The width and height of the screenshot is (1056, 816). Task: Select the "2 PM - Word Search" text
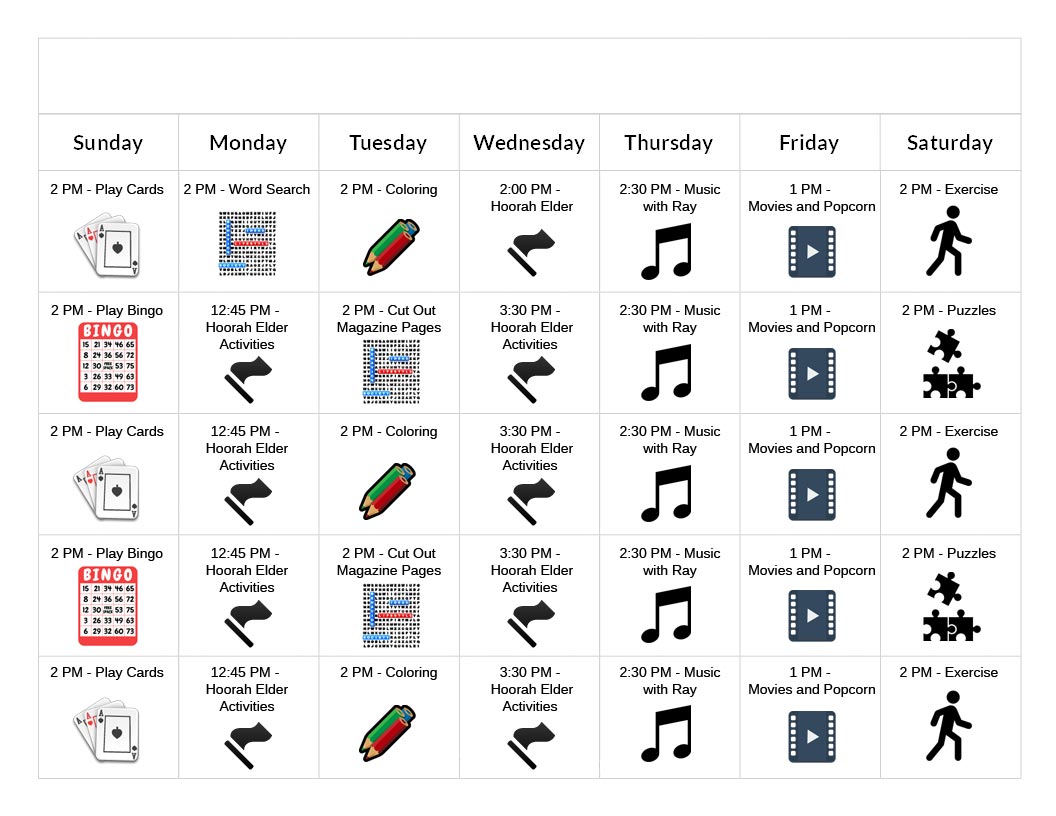point(247,189)
